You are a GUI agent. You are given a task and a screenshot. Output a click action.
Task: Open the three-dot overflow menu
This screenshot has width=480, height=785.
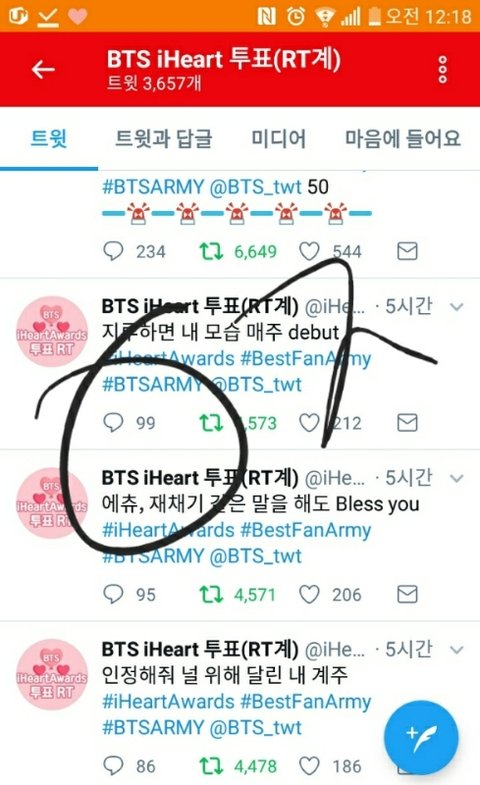click(442, 70)
